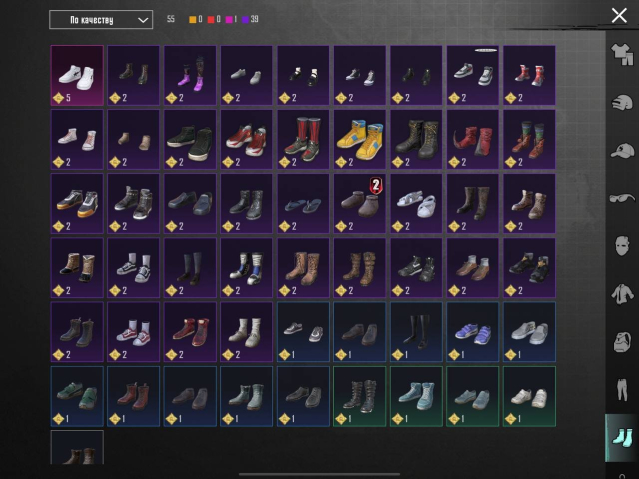Viewport: 639px width, 479px height.
Task: Select the cap headwear category icon
Action: click(622, 150)
